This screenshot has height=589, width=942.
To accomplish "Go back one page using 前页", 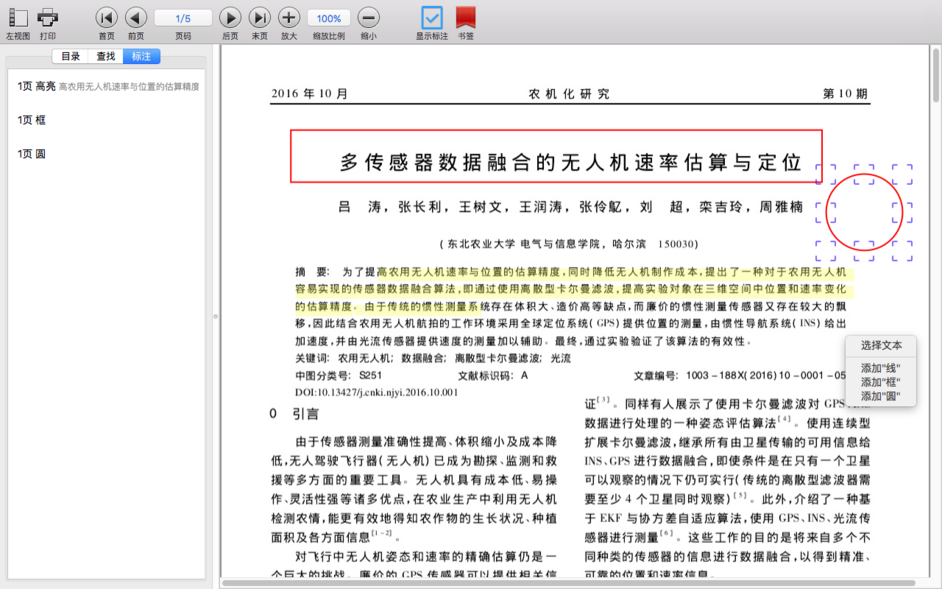I will pos(136,17).
